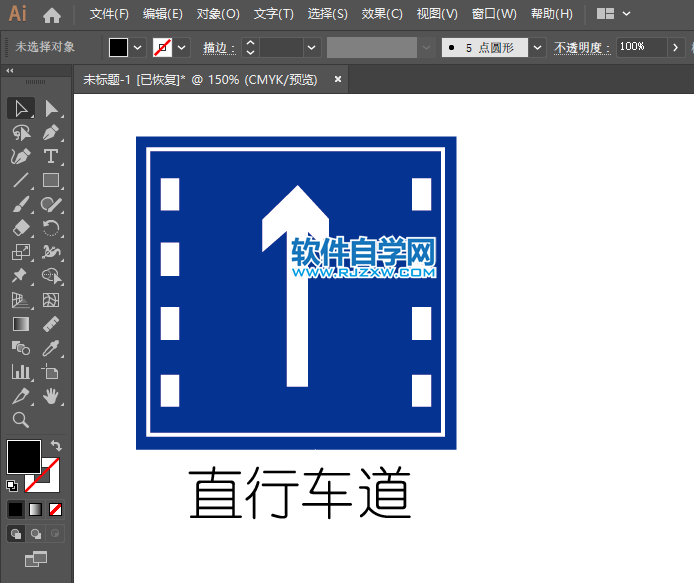Select the Eyedropper tool
The width and height of the screenshot is (694, 583).
tap(51, 348)
